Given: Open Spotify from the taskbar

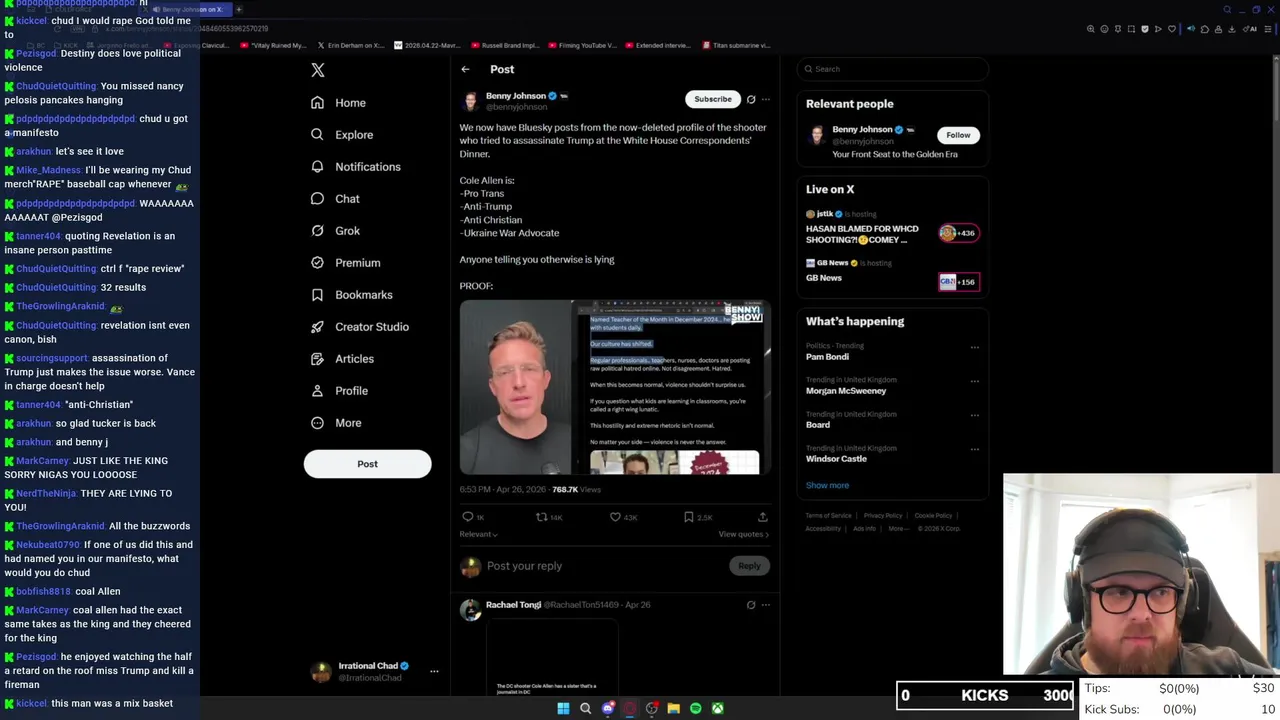Looking at the screenshot, I should 695,708.
